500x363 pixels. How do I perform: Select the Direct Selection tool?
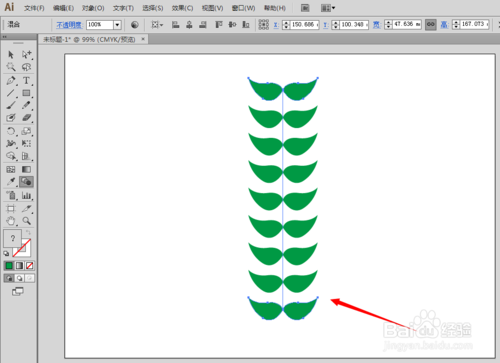coord(26,54)
